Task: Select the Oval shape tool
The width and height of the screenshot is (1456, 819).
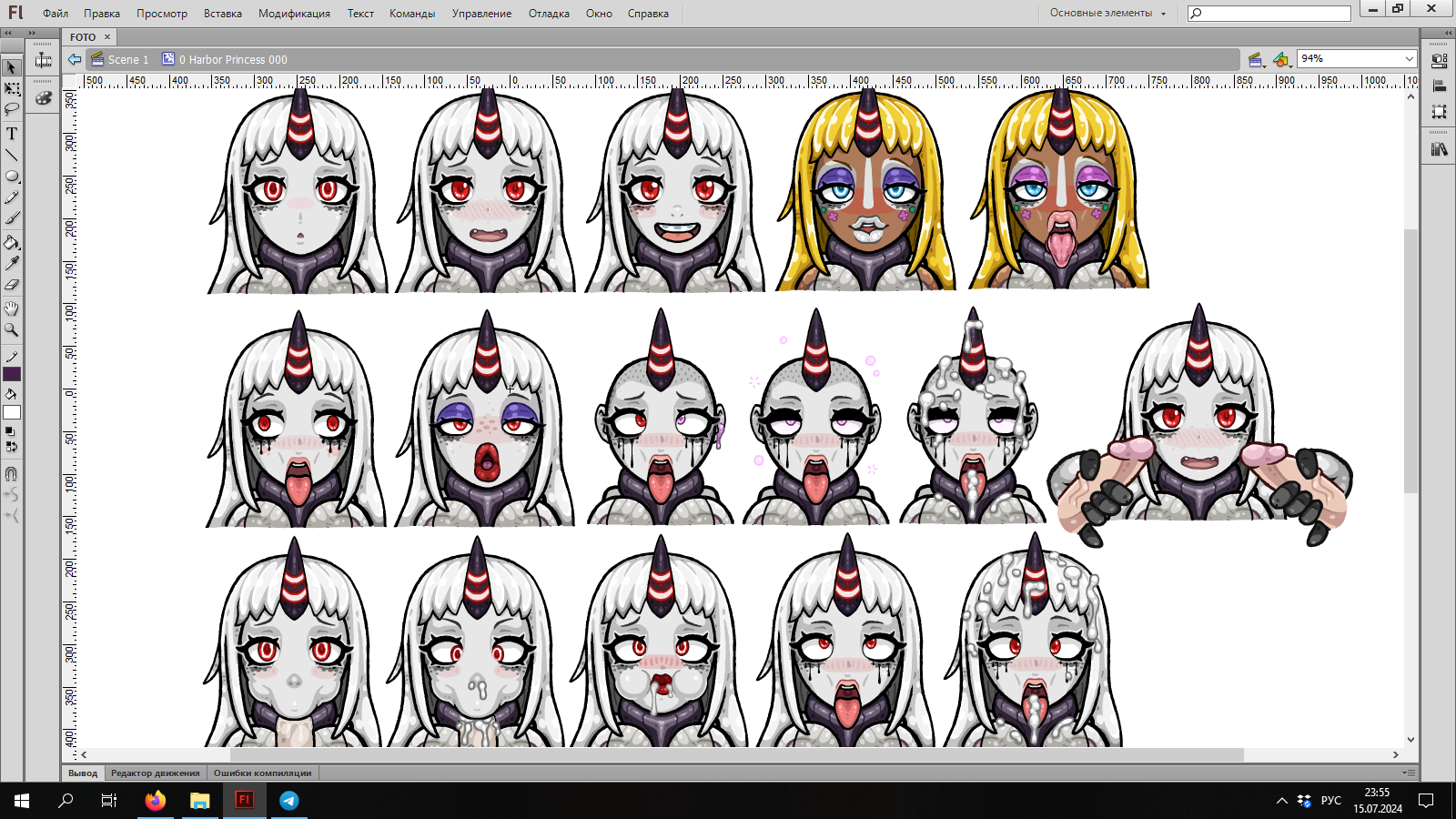Action: pyautogui.click(x=12, y=177)
